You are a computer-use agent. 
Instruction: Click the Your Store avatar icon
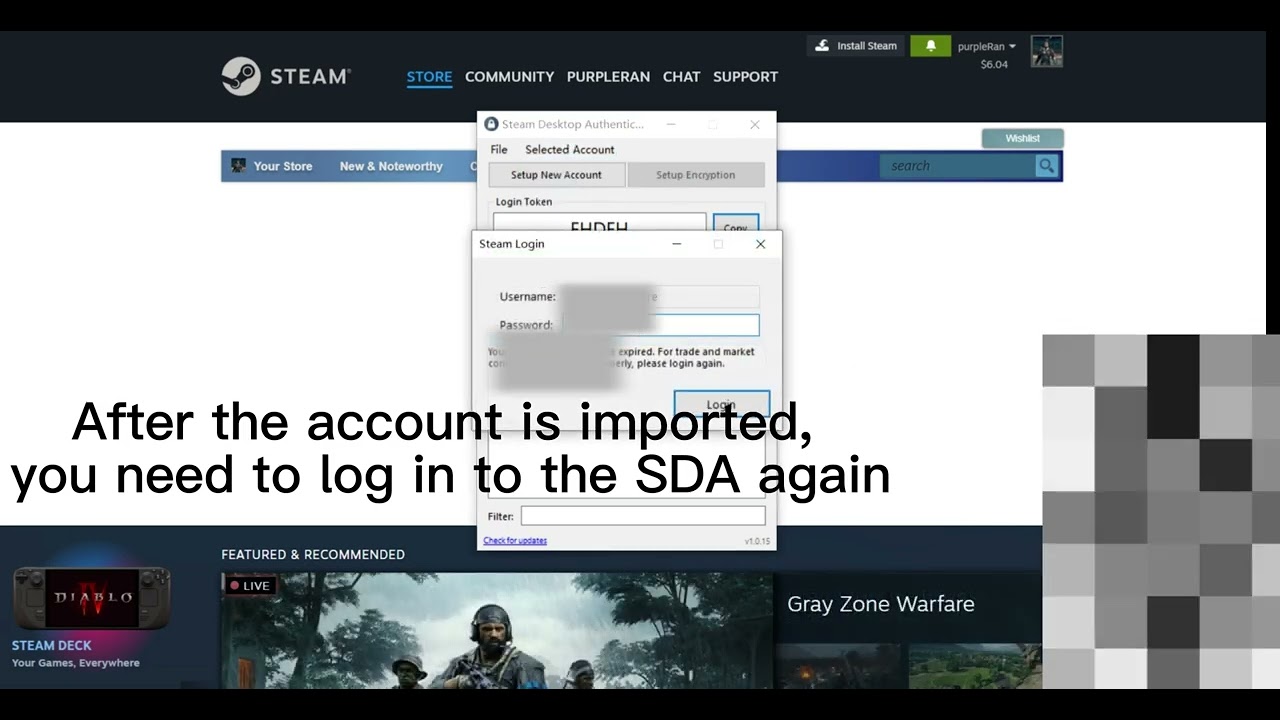238,166
